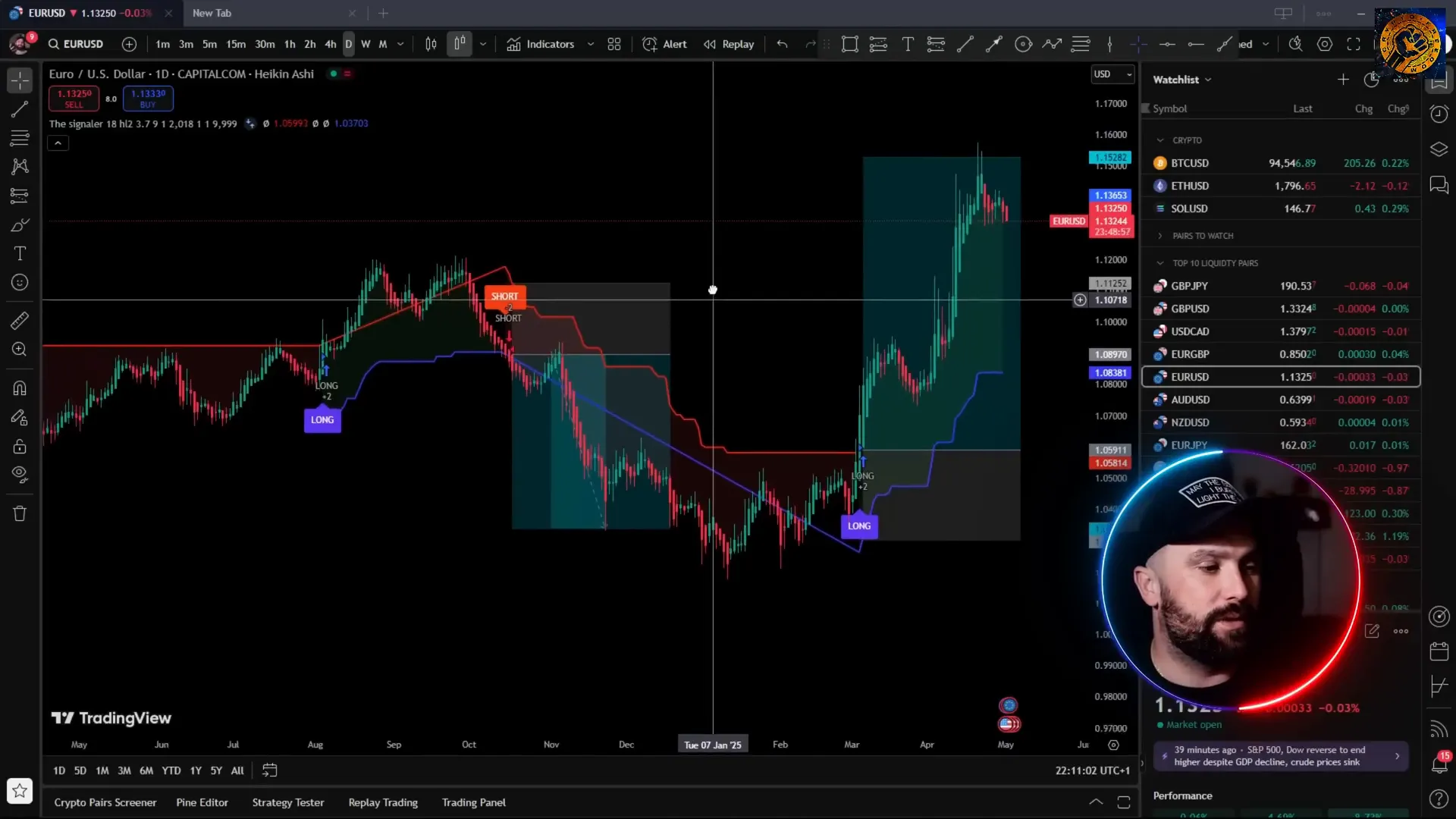Set range to YTD
The height and width of the screenshot is (819, 1456).
[171, 770]
